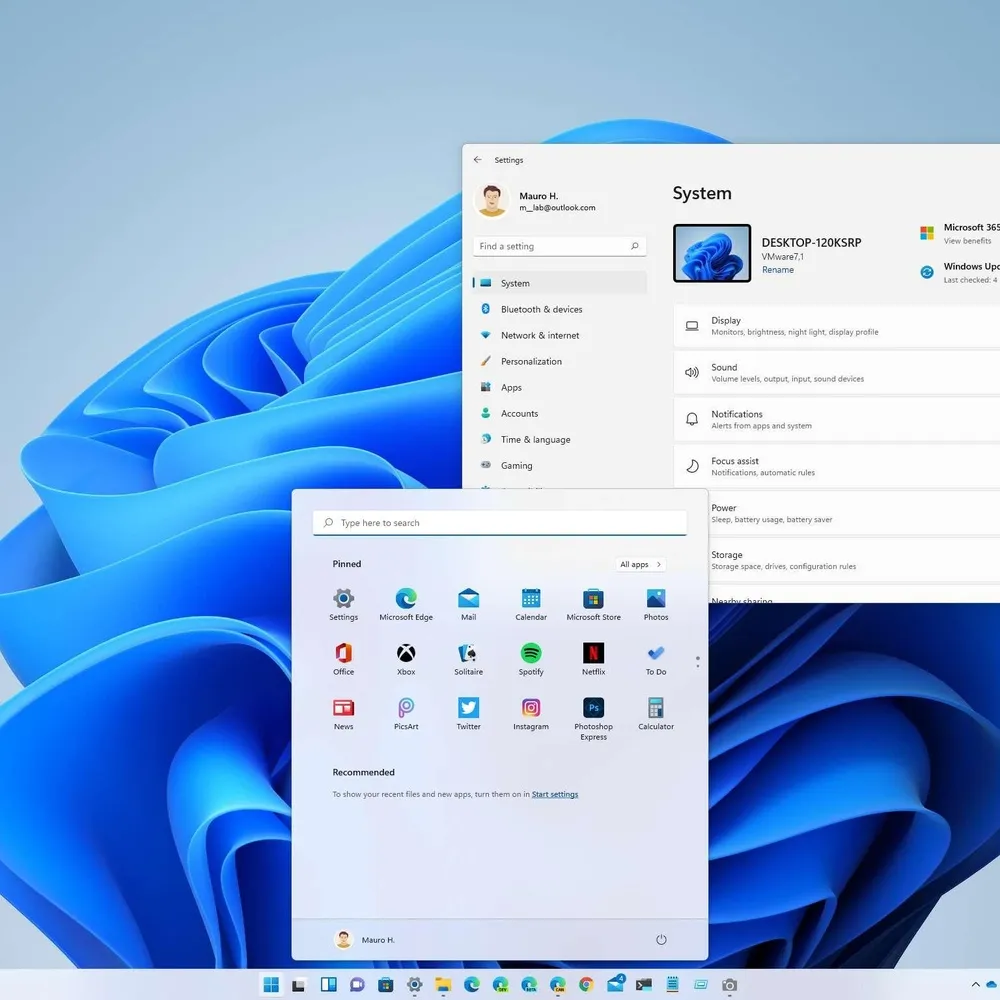Launch Microsoft Store from Start menu

(x=593, y=604)
